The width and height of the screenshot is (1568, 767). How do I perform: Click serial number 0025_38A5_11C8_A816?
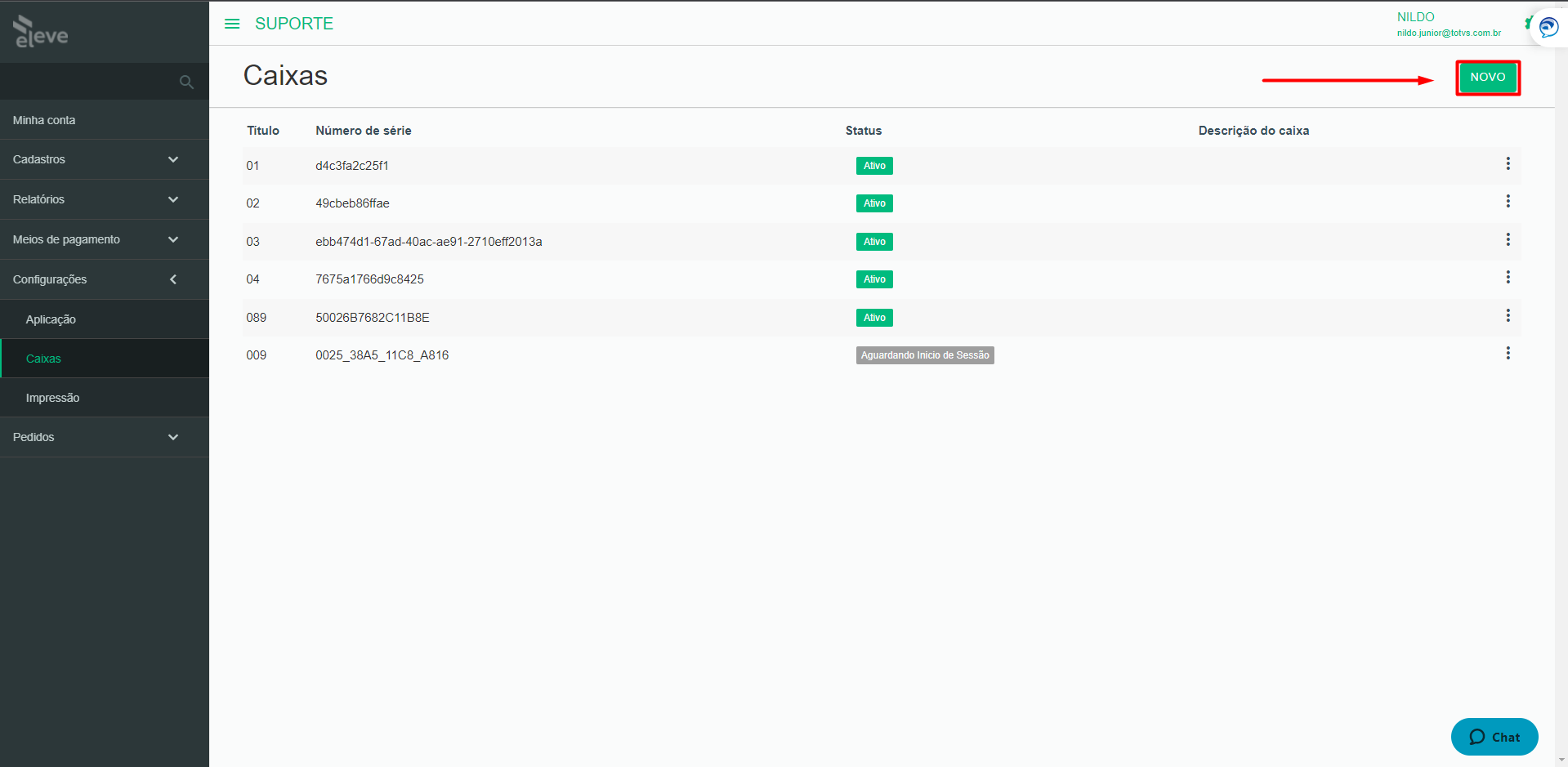[382, 355]
